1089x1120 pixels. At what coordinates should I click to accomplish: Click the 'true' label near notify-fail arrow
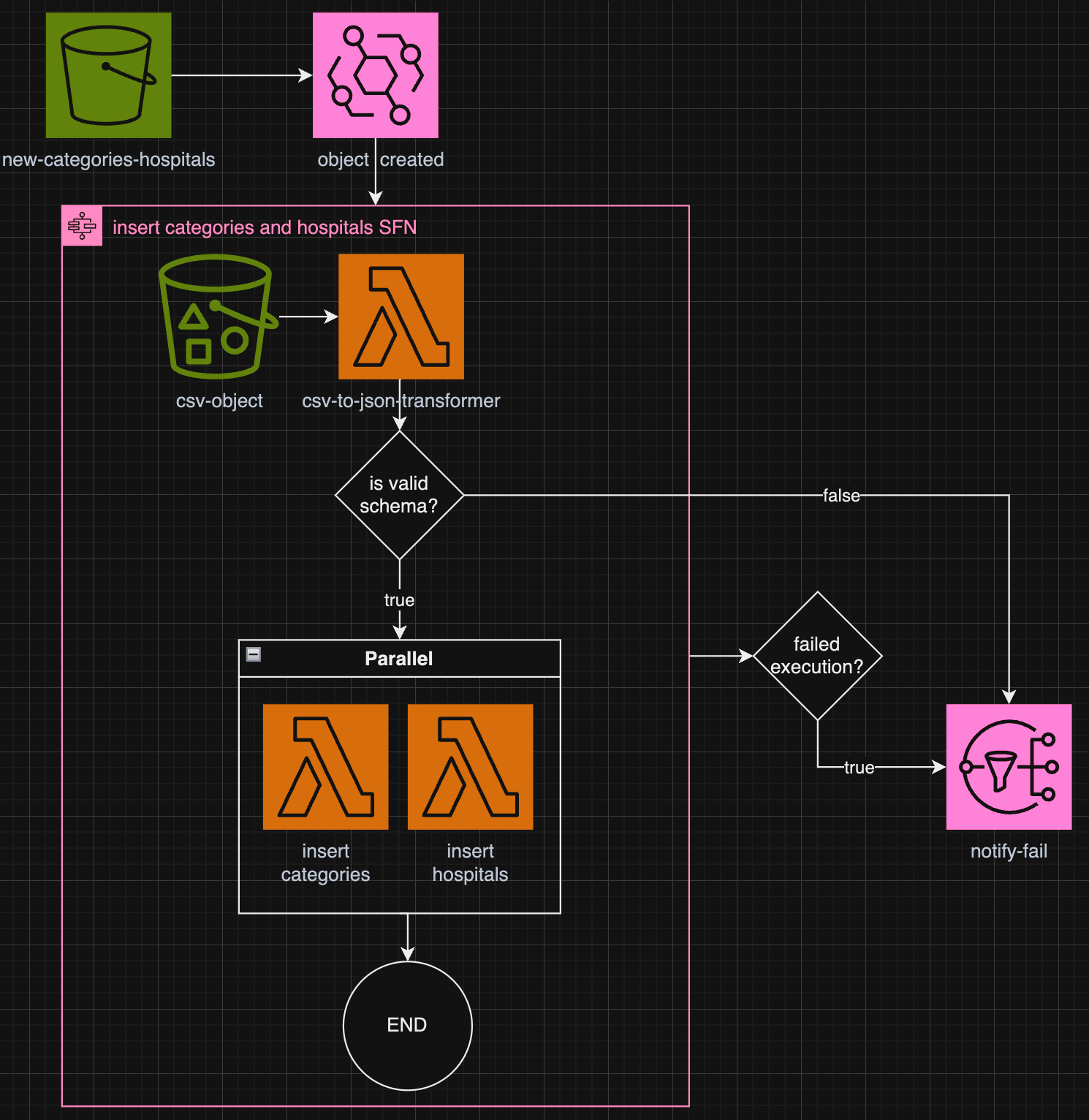tap(860, 768)
